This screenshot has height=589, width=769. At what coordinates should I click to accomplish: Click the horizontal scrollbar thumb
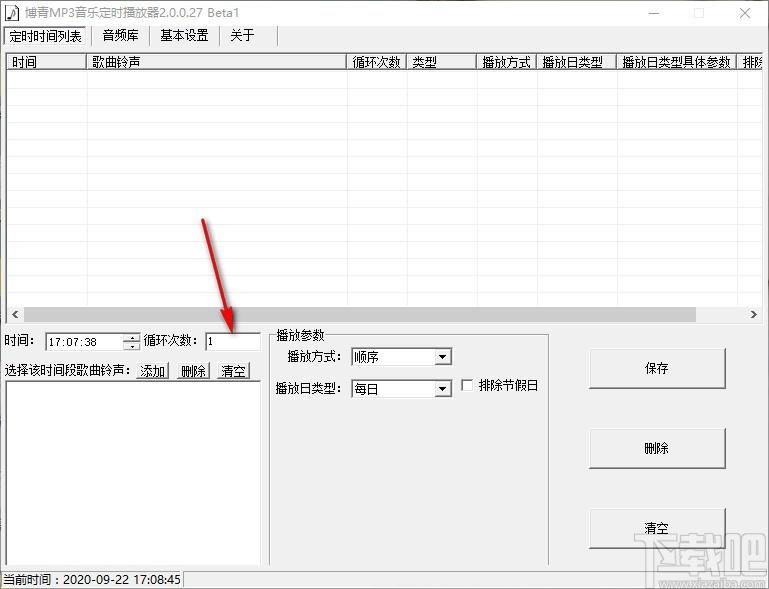click(x=360, y=314)
